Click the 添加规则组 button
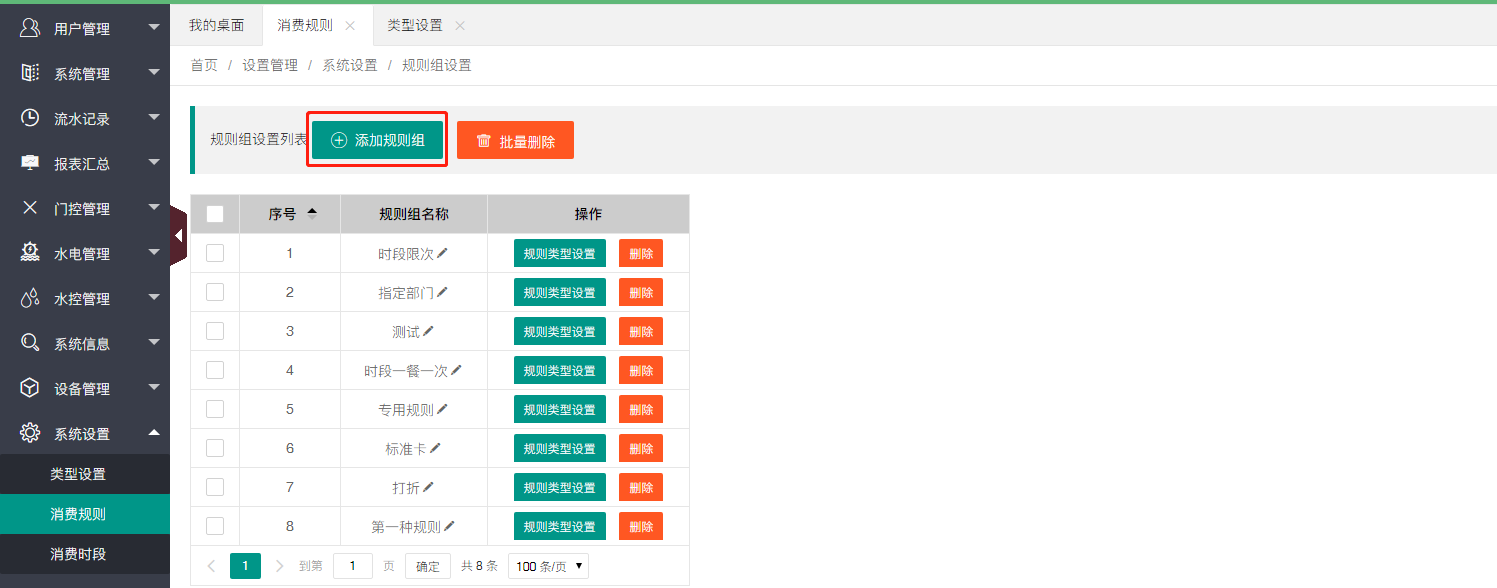This screenshot has width=1497, height=588. pyautogui.click(x=377, y=141)
